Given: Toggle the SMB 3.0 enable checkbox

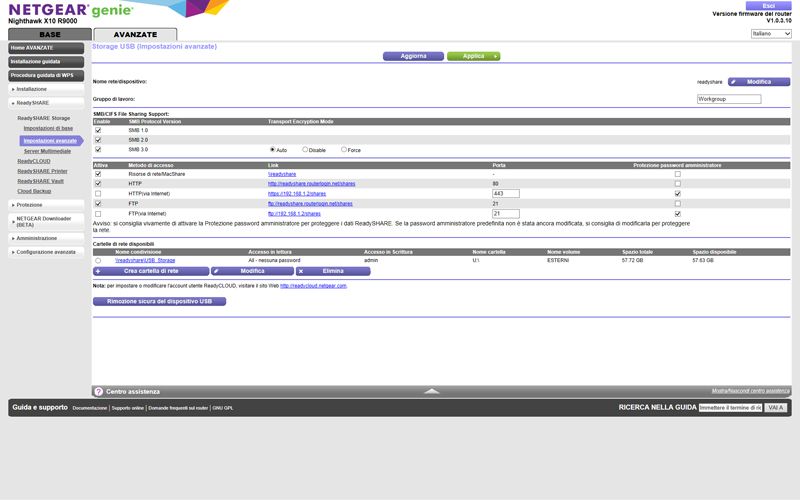Looking at the screenshot, I should [x=98, y=149].
